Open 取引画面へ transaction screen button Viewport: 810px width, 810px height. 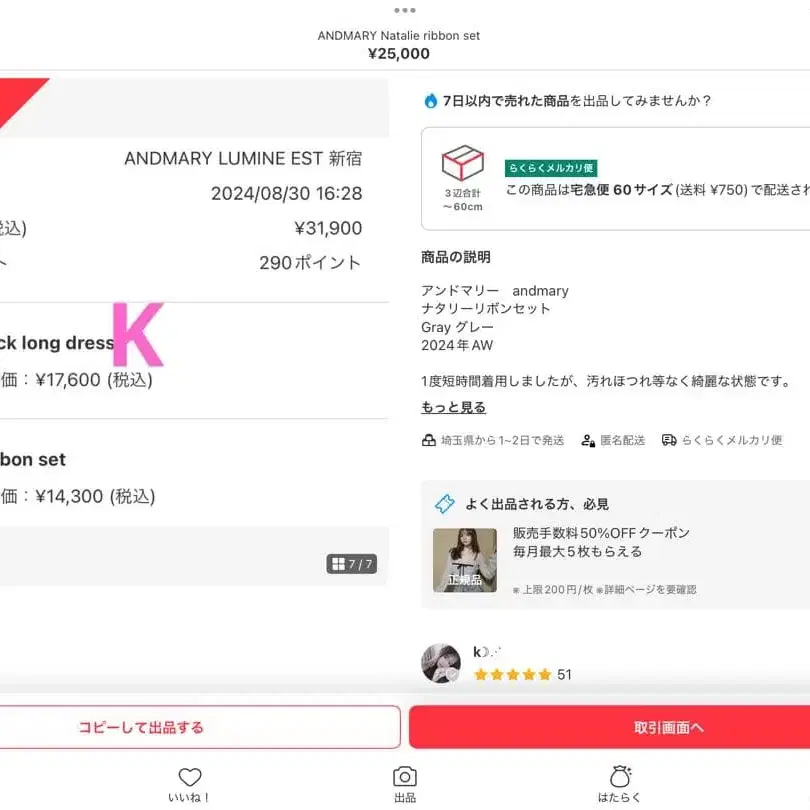pos(610,727)
